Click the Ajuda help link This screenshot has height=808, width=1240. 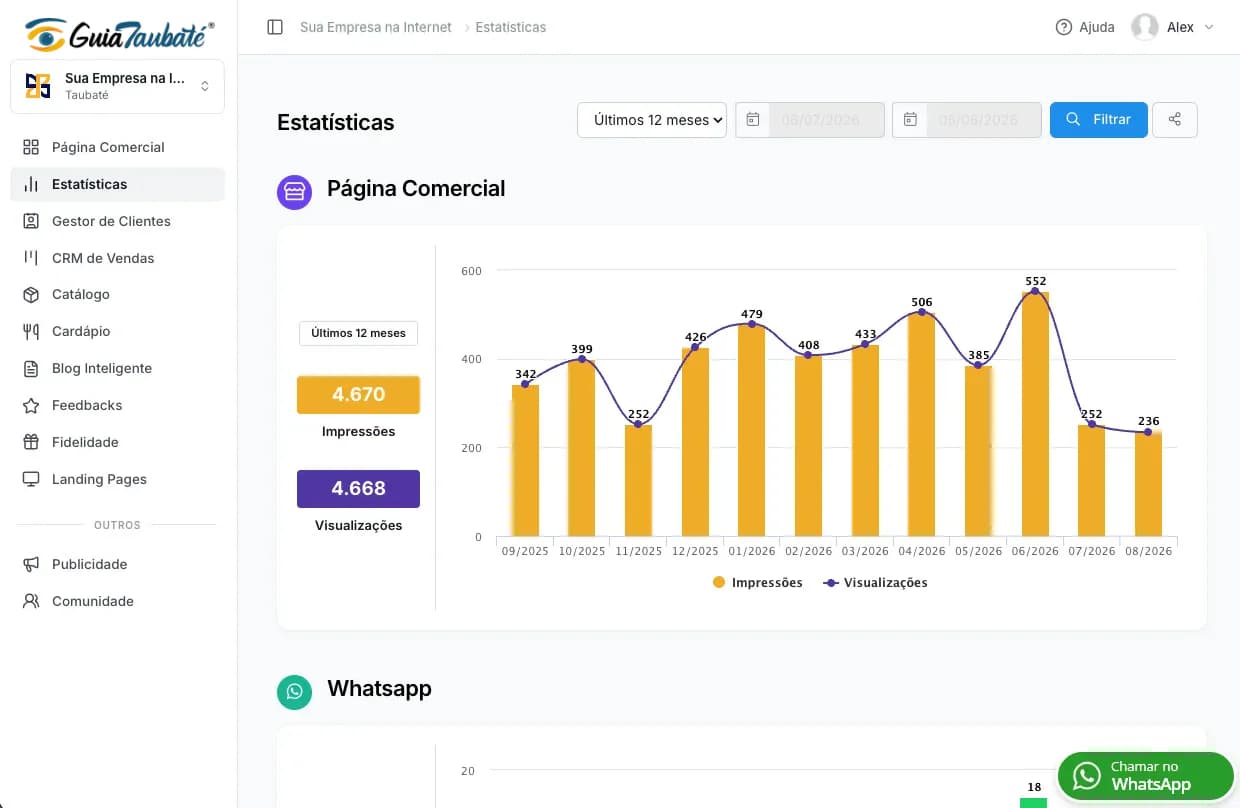click(1085, 27)
